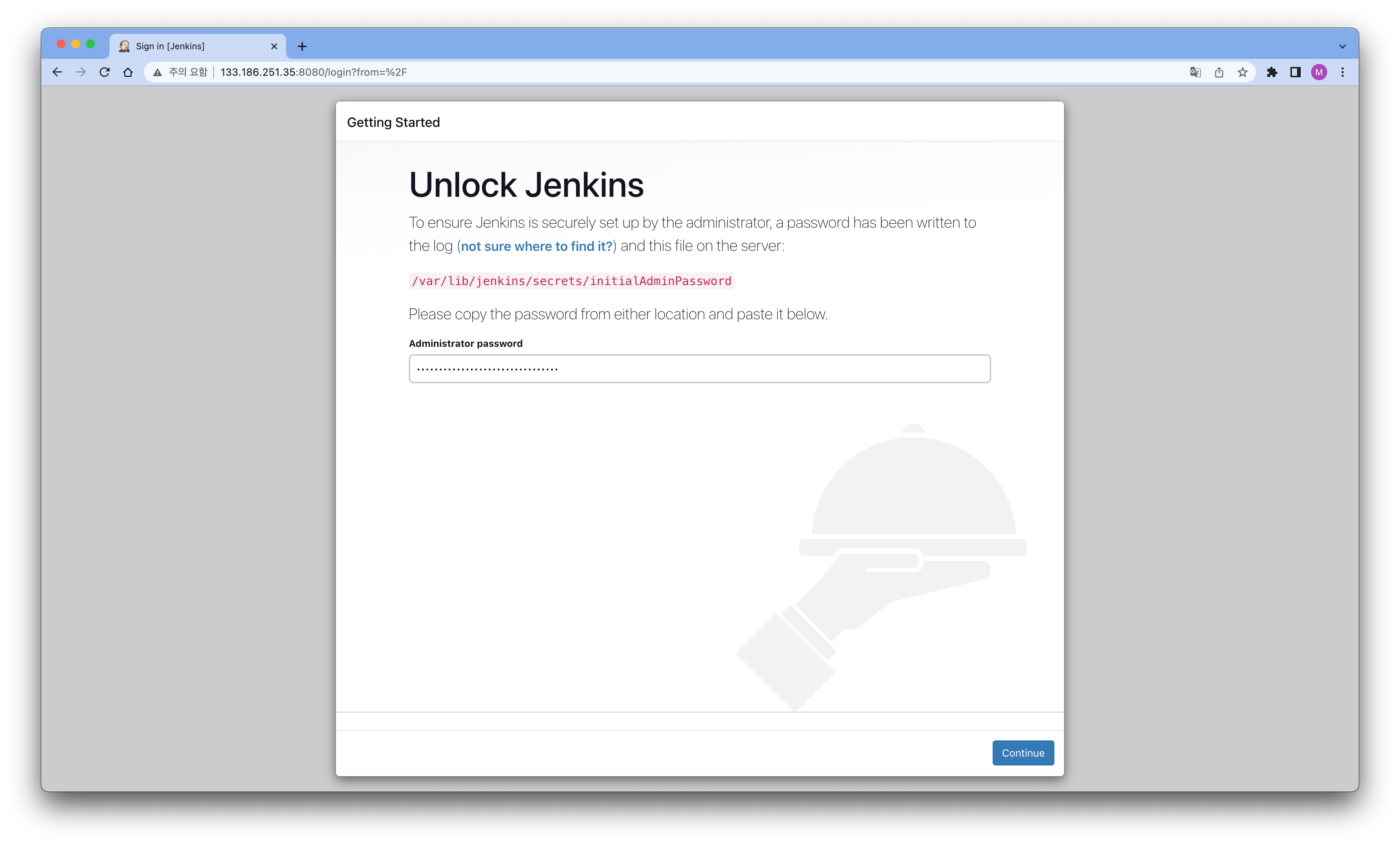
Task: Close the Sign in [Jenkins] tab
Action: 274,46
